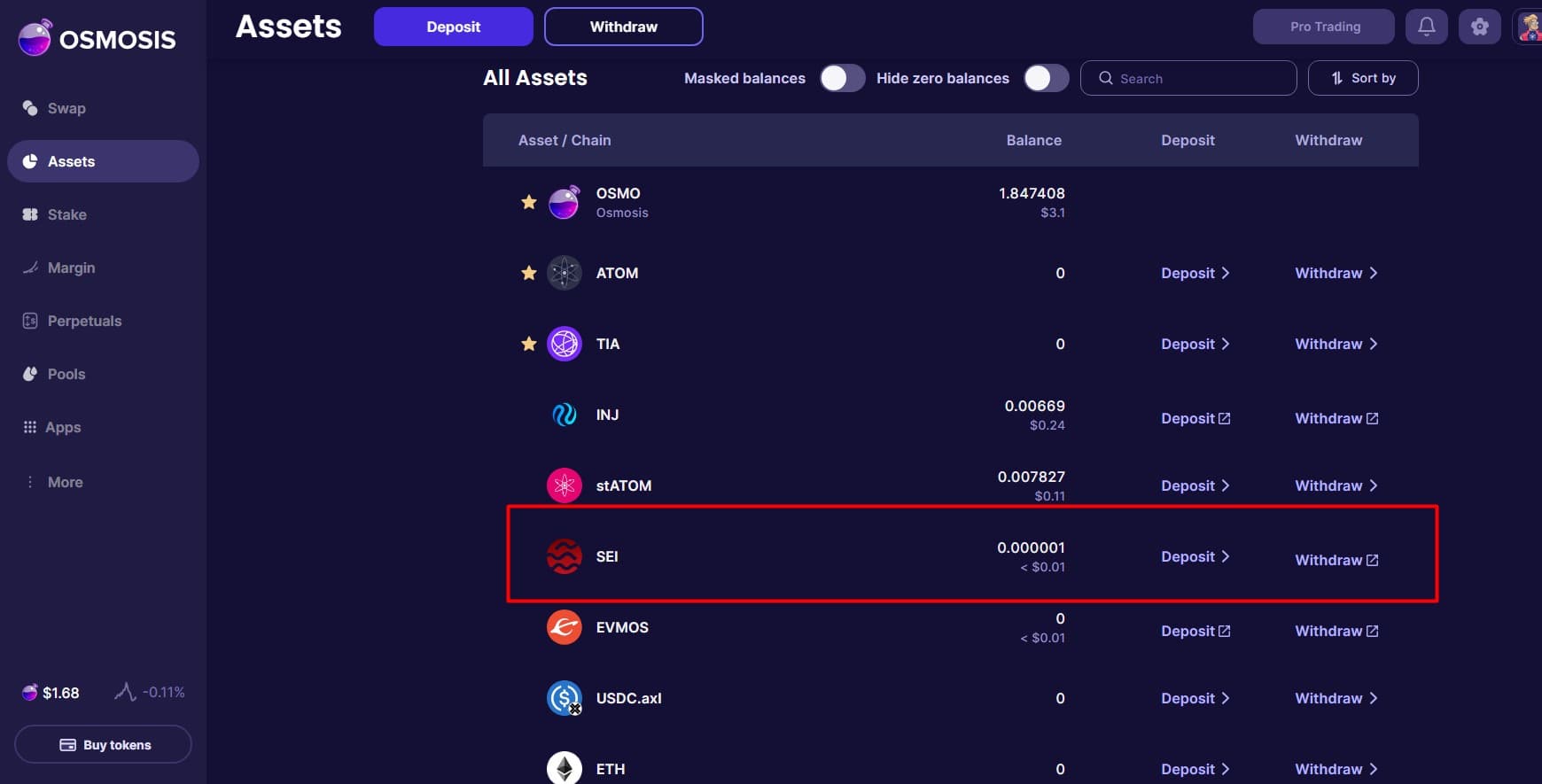Go to Swap in sidebar
1542x784 pixels.
(x=66, y=108)
